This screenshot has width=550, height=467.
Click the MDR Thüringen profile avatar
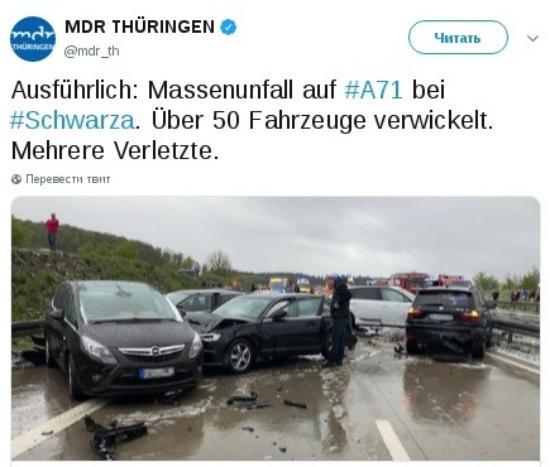coord(33,39)
